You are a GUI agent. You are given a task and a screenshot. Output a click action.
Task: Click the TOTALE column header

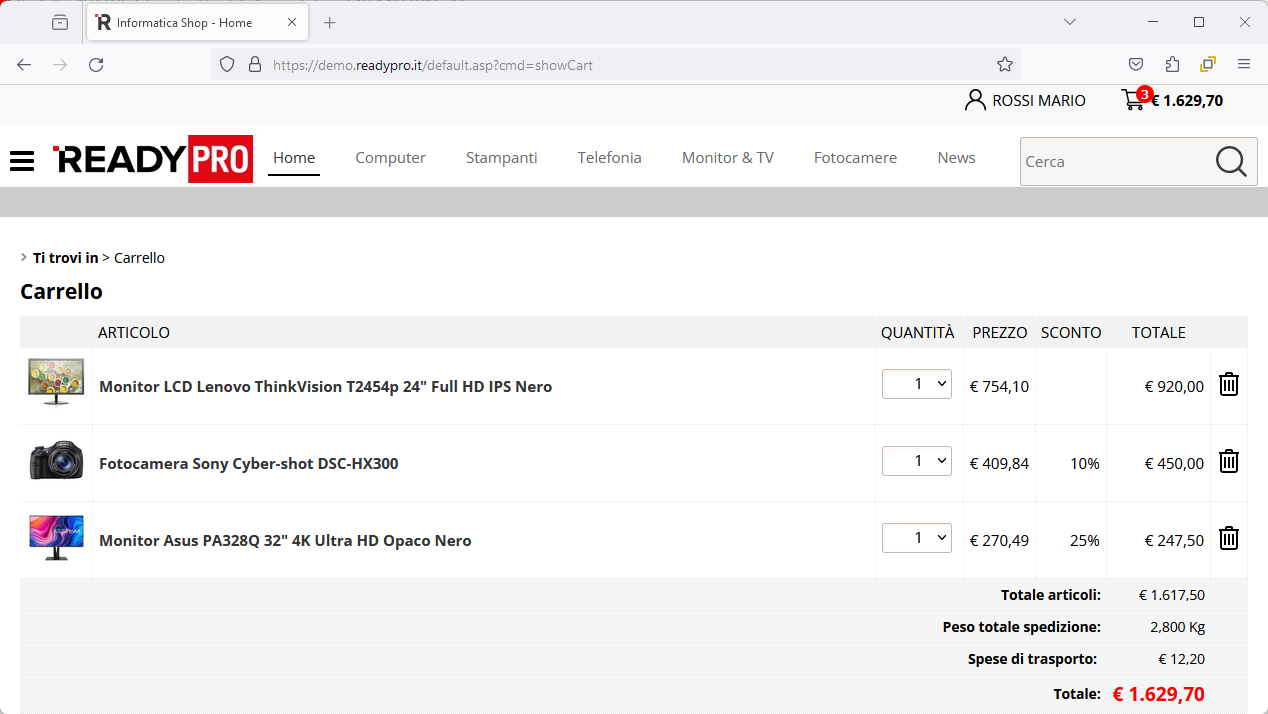point(1159,333)
